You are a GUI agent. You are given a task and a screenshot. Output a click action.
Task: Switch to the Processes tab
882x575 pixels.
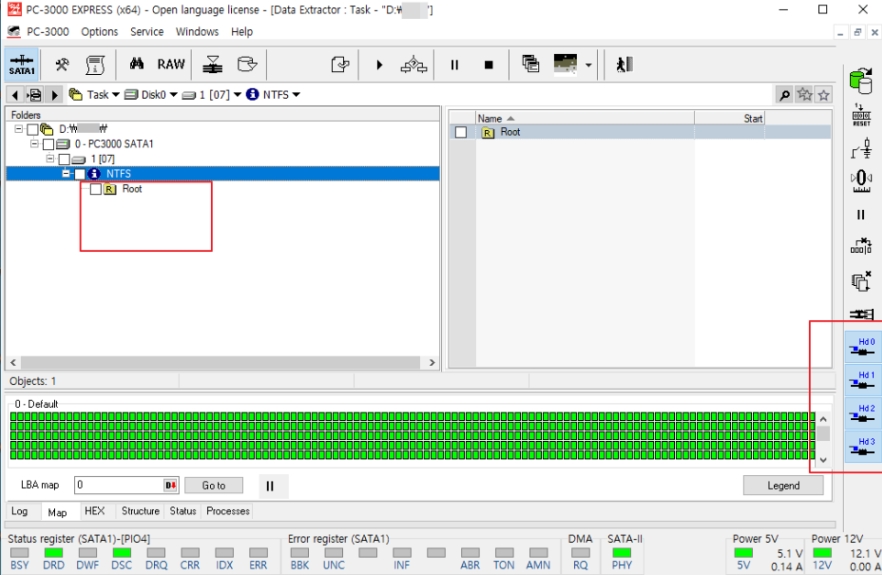tap(228, 511)
